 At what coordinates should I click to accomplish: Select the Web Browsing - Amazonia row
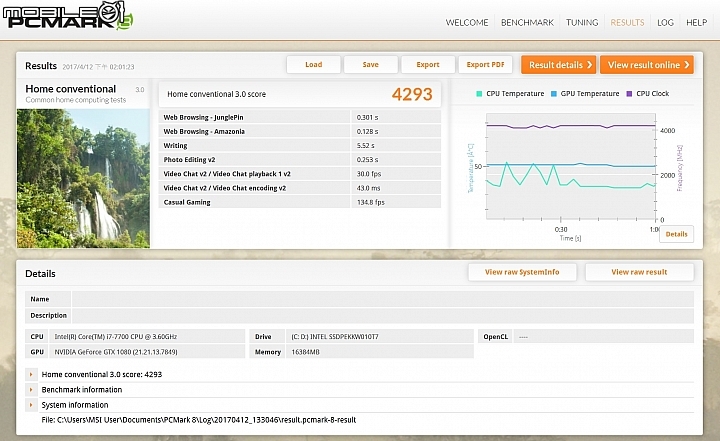tap(300, 131)
